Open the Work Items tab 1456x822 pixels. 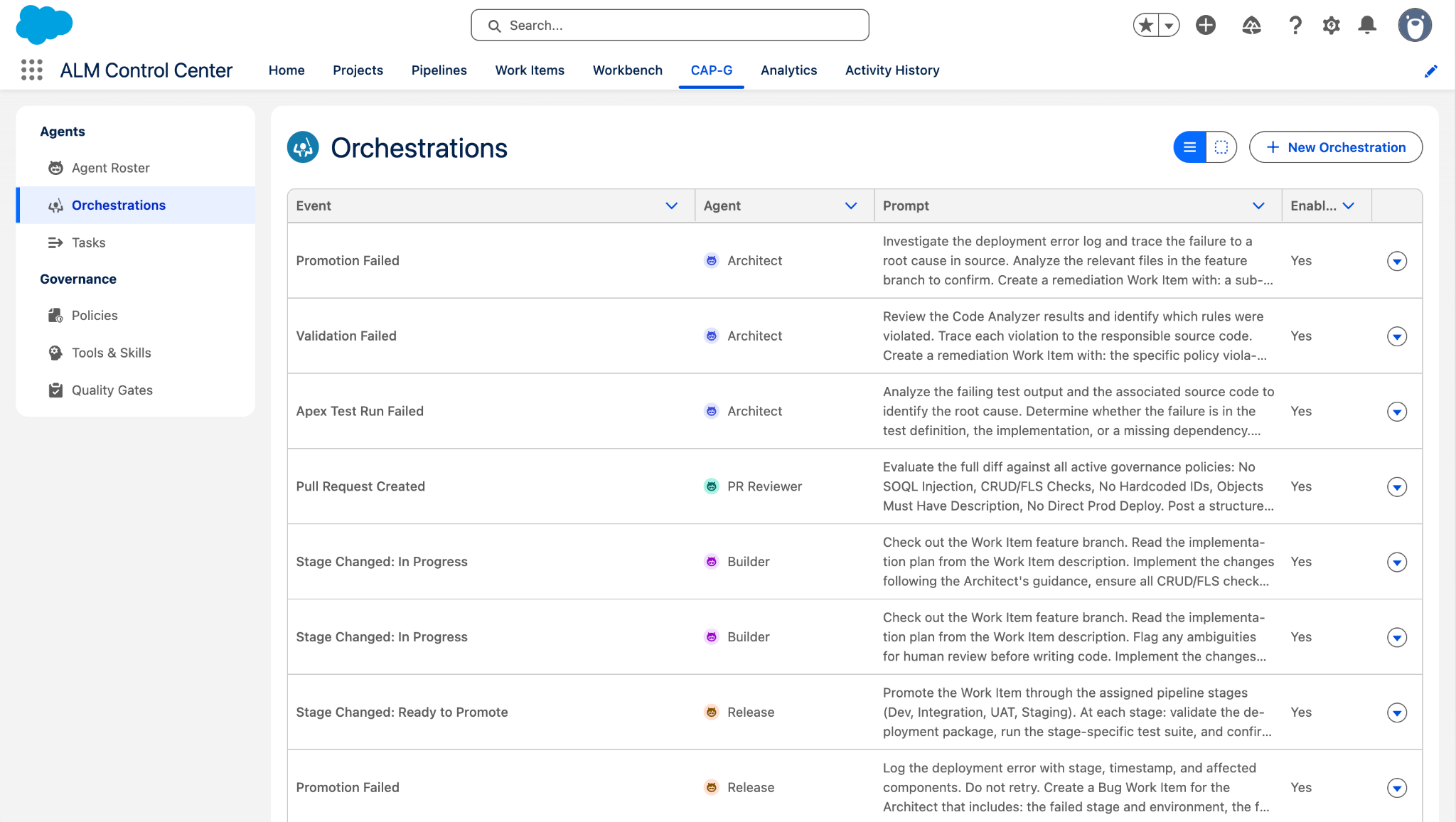(530, 70)
